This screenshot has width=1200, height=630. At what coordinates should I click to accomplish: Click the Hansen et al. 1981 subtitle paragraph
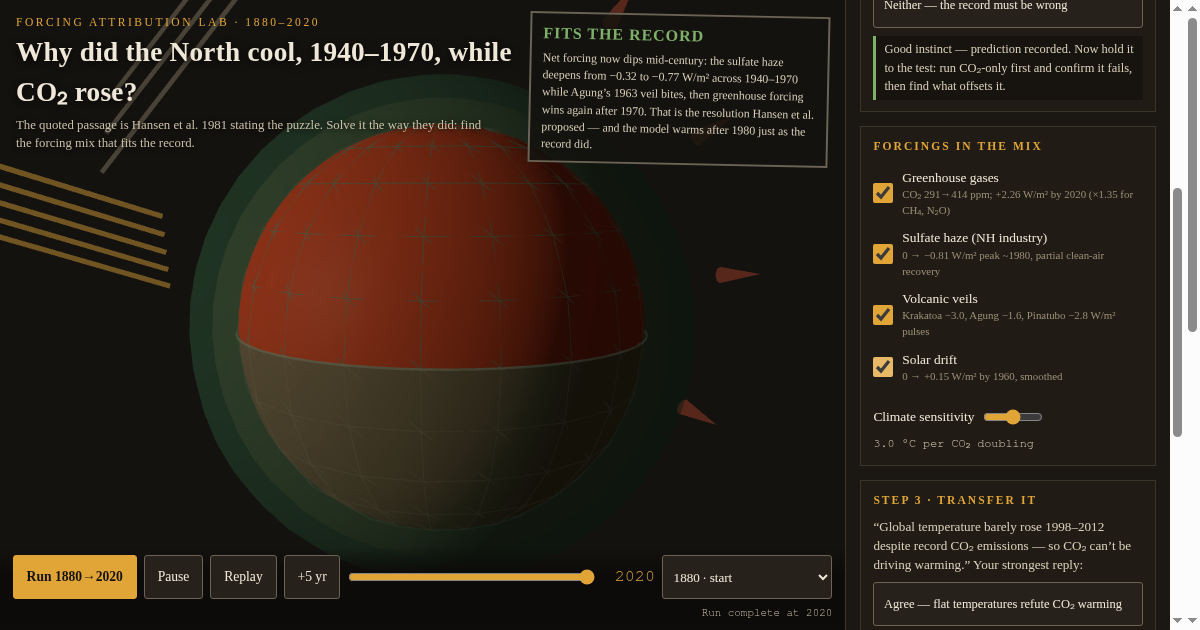[248, 134]
